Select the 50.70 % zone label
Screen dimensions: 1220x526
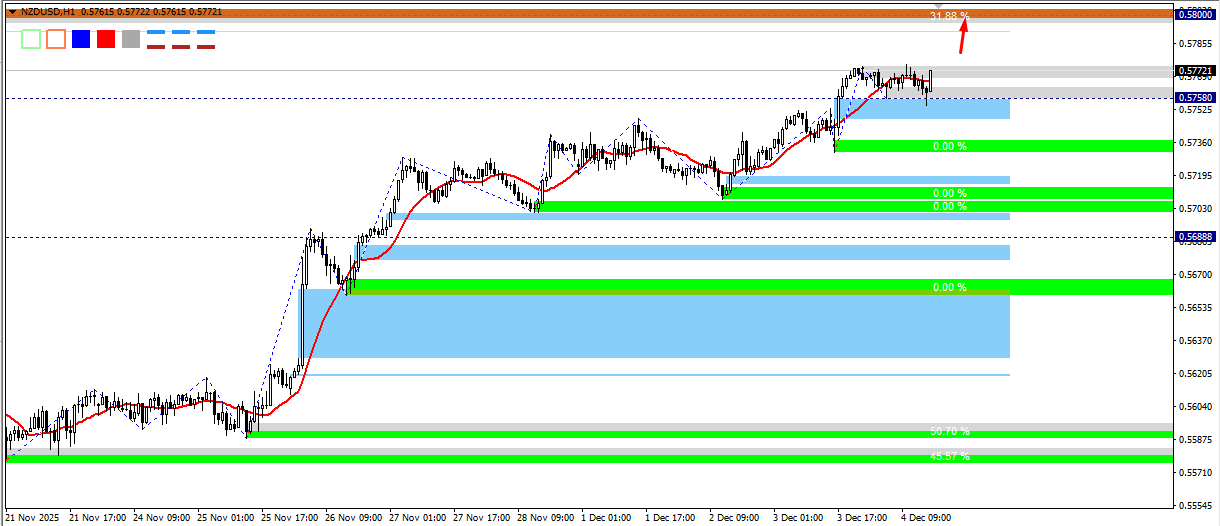pos(949,432)
